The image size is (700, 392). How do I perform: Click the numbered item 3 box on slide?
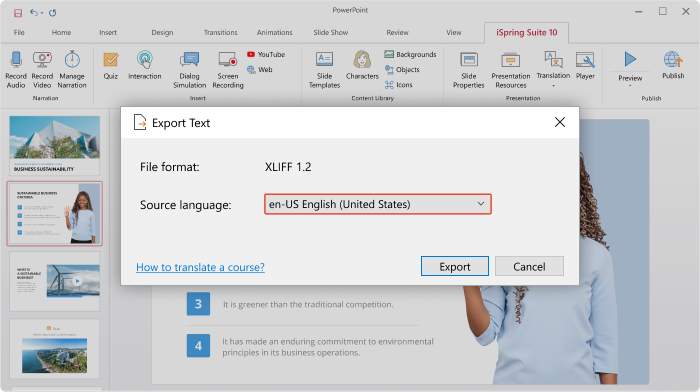(198, 304)
